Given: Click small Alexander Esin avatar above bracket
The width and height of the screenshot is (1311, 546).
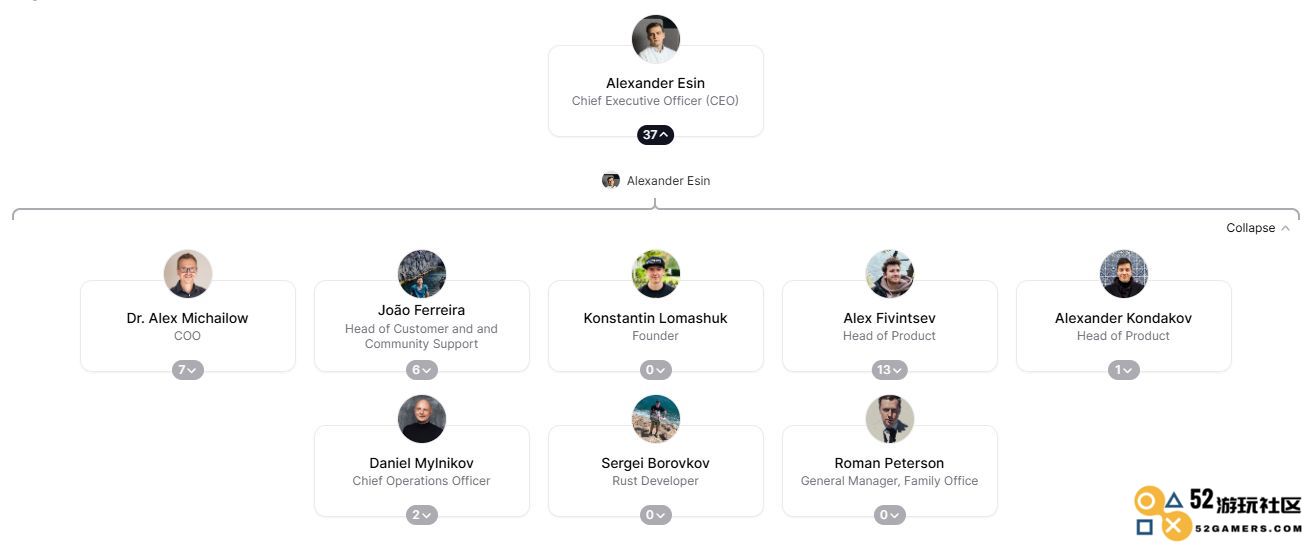Looking at the screenshot, I should tap(611, 181).
